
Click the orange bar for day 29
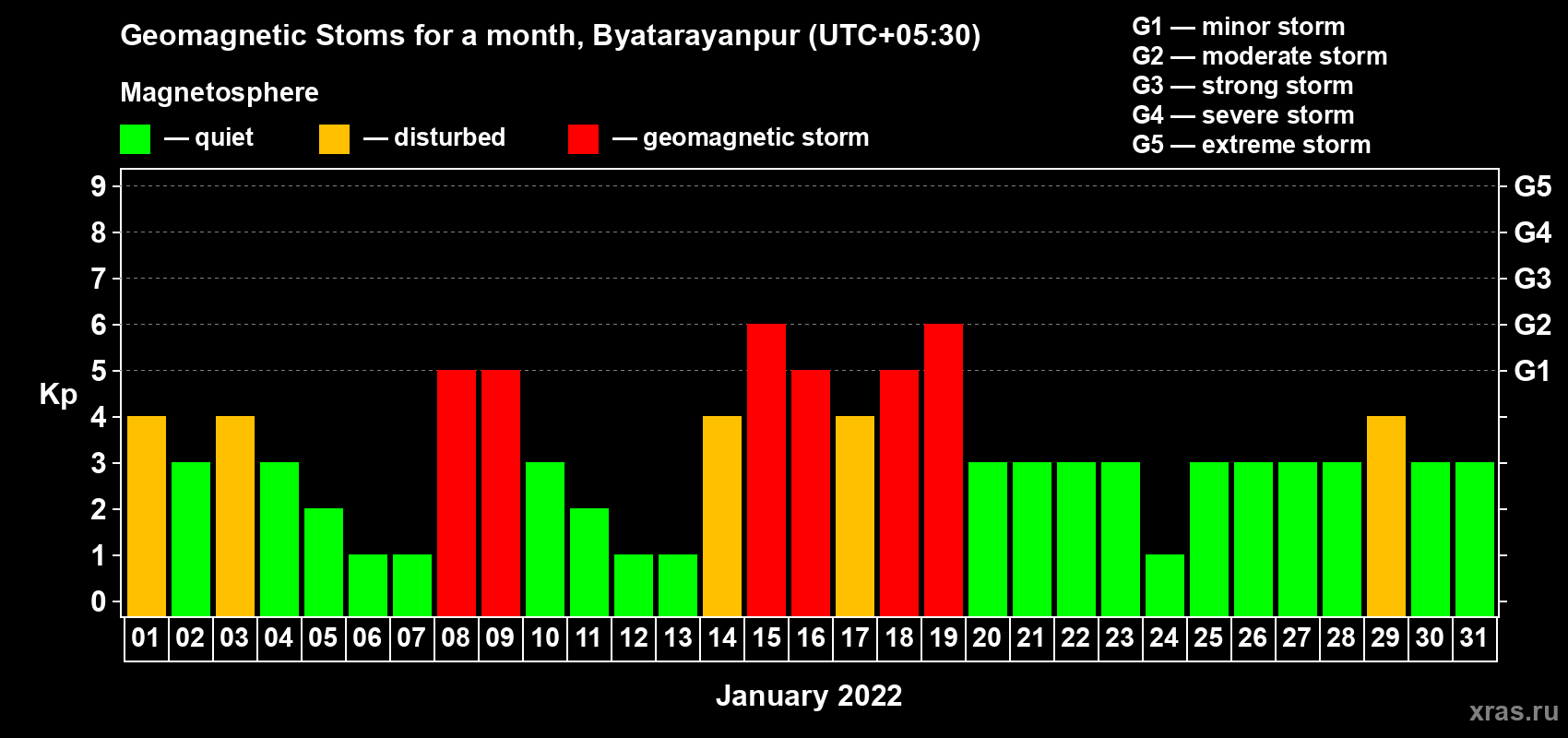click(1386, 517)
